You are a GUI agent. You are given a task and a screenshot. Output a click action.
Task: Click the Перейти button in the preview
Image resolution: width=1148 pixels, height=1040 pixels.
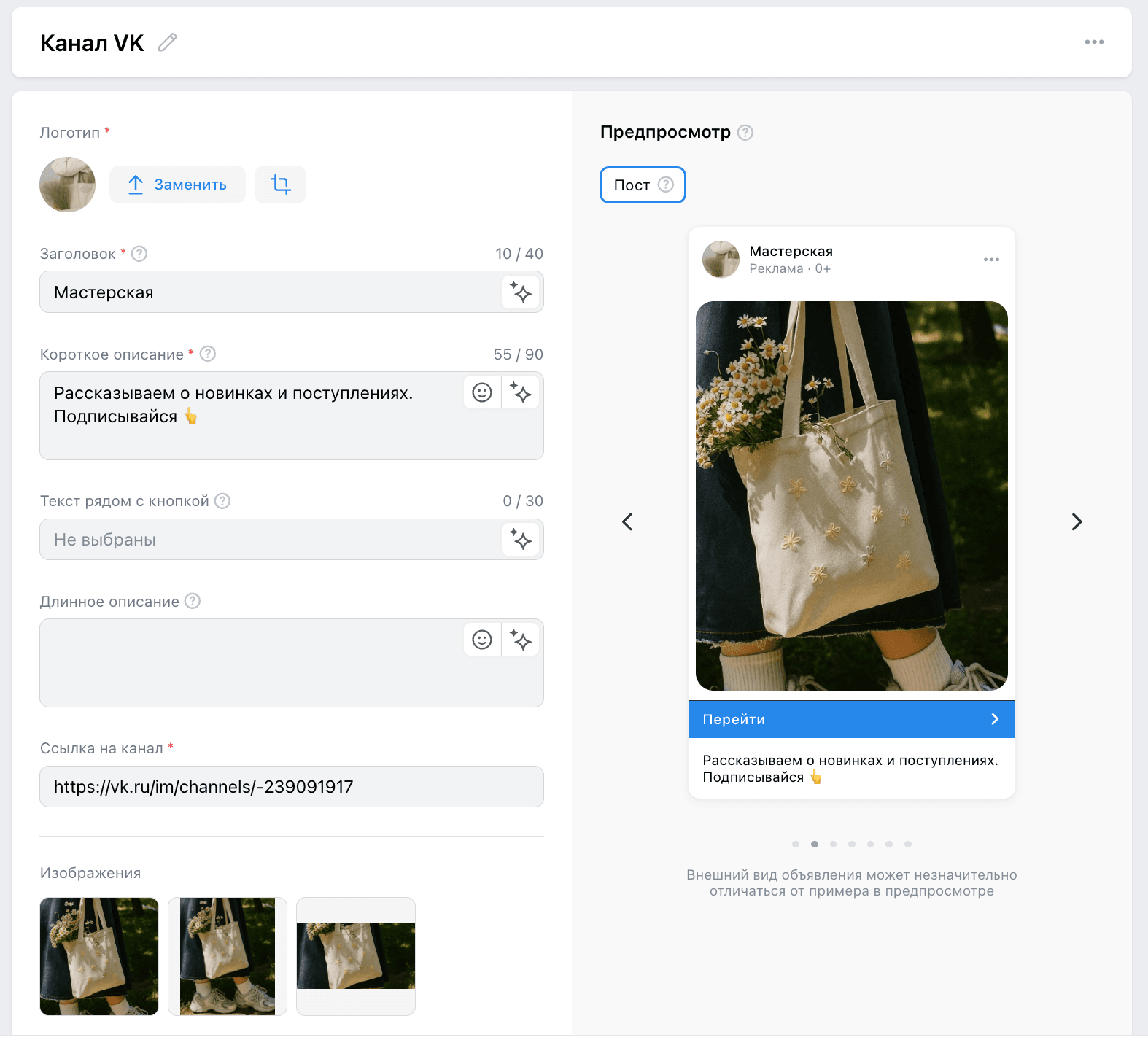852,719
